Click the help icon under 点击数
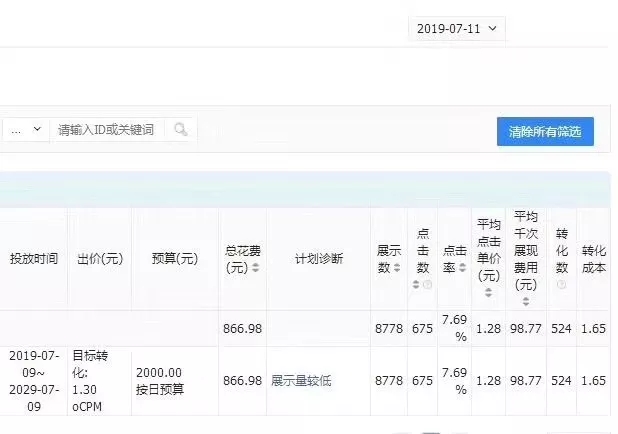Screen dimensions: 618x434 point(428,285)
